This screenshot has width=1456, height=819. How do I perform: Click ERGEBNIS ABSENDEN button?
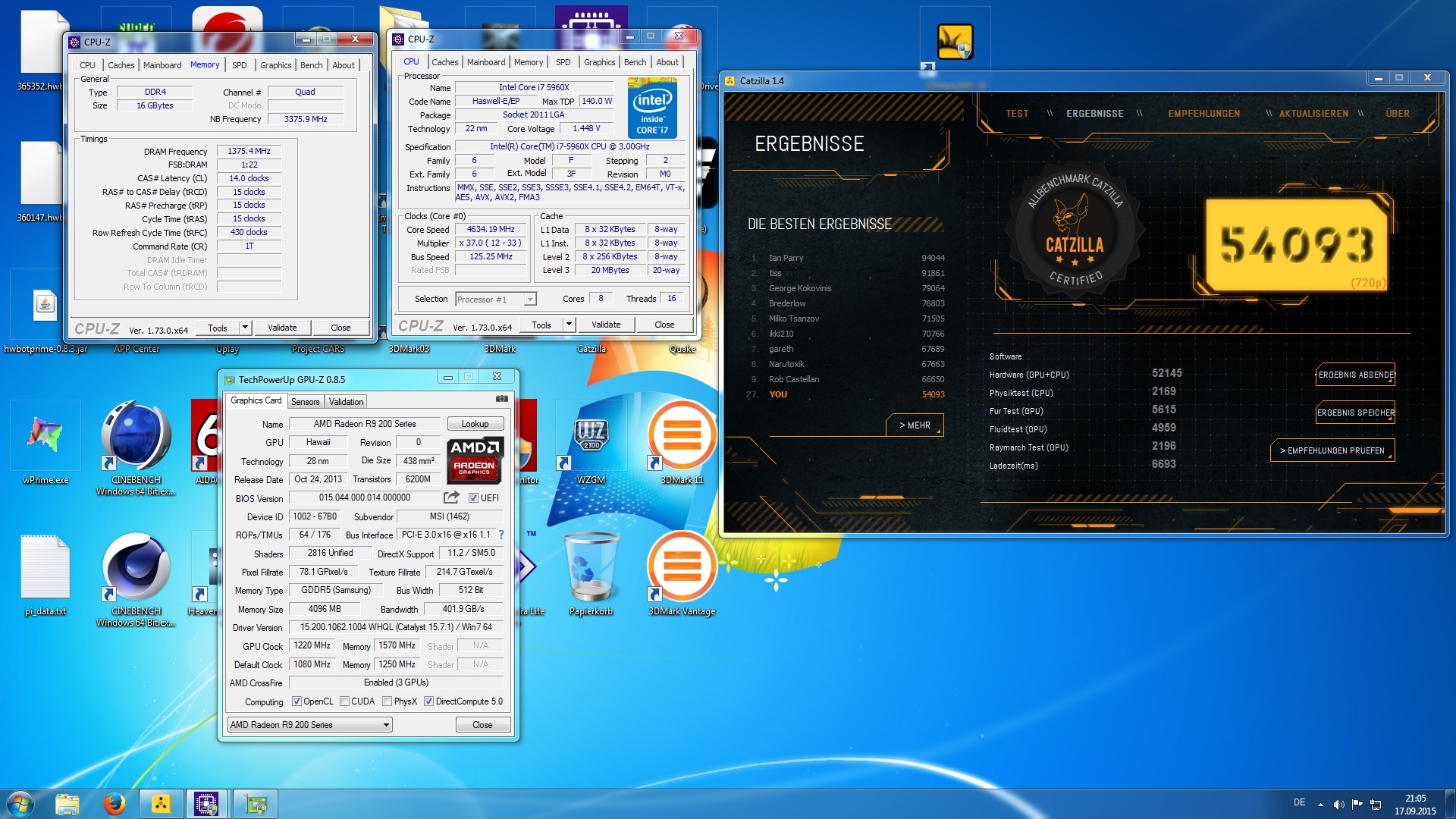tap(1355, 375)
